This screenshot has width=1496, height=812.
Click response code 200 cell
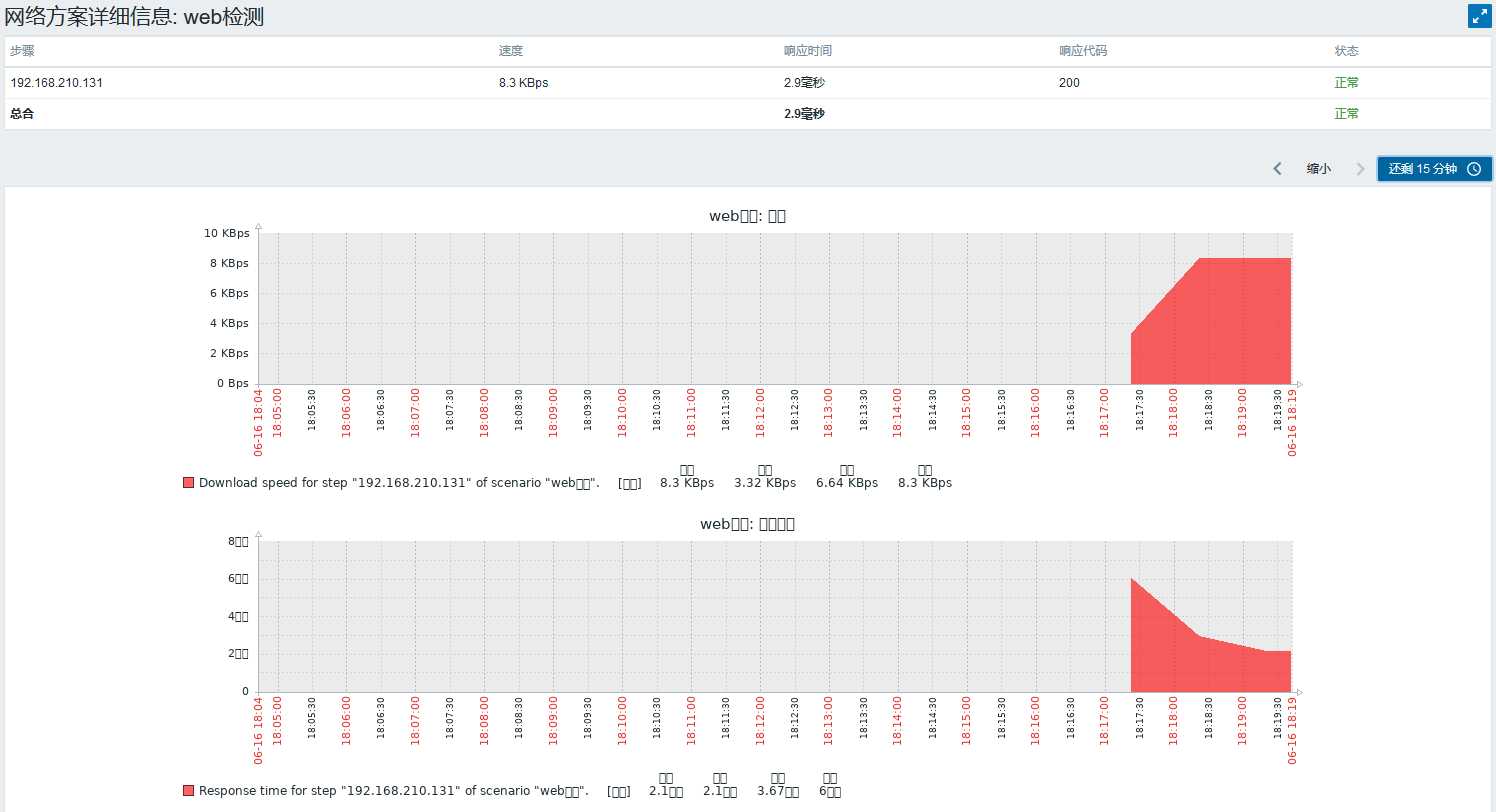1069,83
